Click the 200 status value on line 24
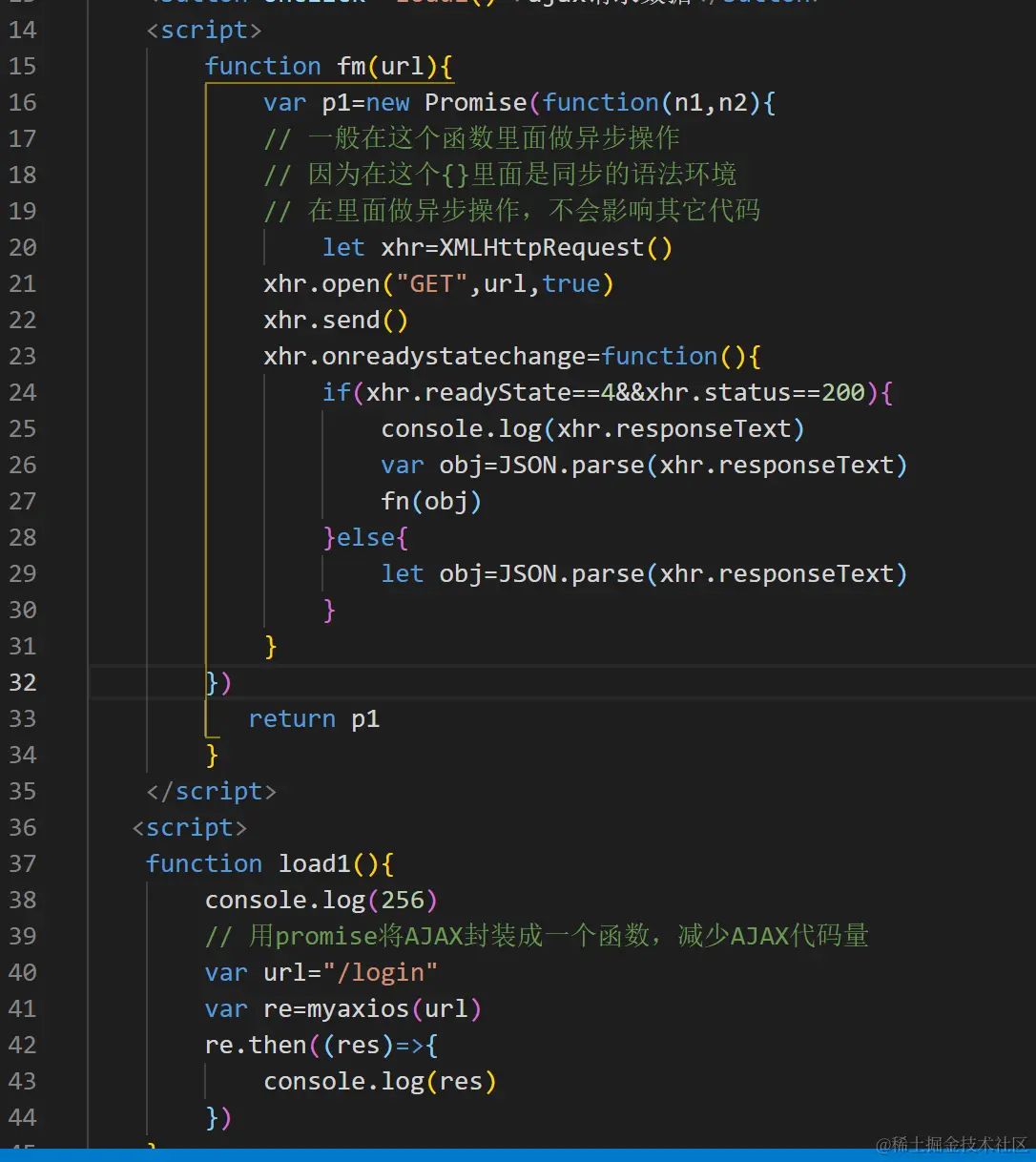1036x1162 pixels. [843, 392]
